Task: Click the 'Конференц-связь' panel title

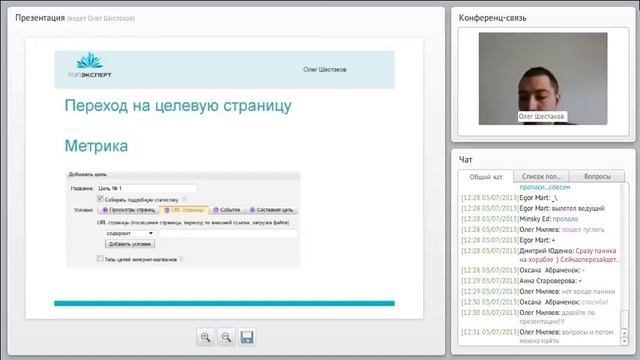Action: point(492,18)
